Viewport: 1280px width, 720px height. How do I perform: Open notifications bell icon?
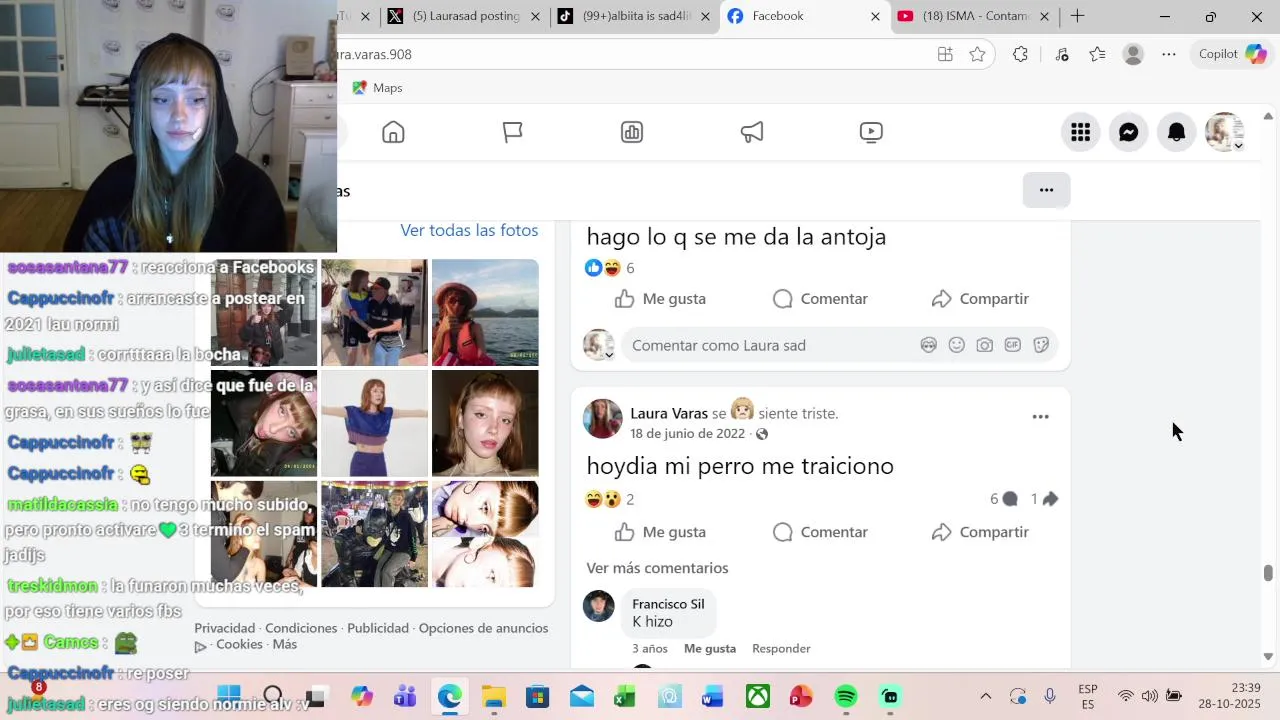(x=1176, y=132)
